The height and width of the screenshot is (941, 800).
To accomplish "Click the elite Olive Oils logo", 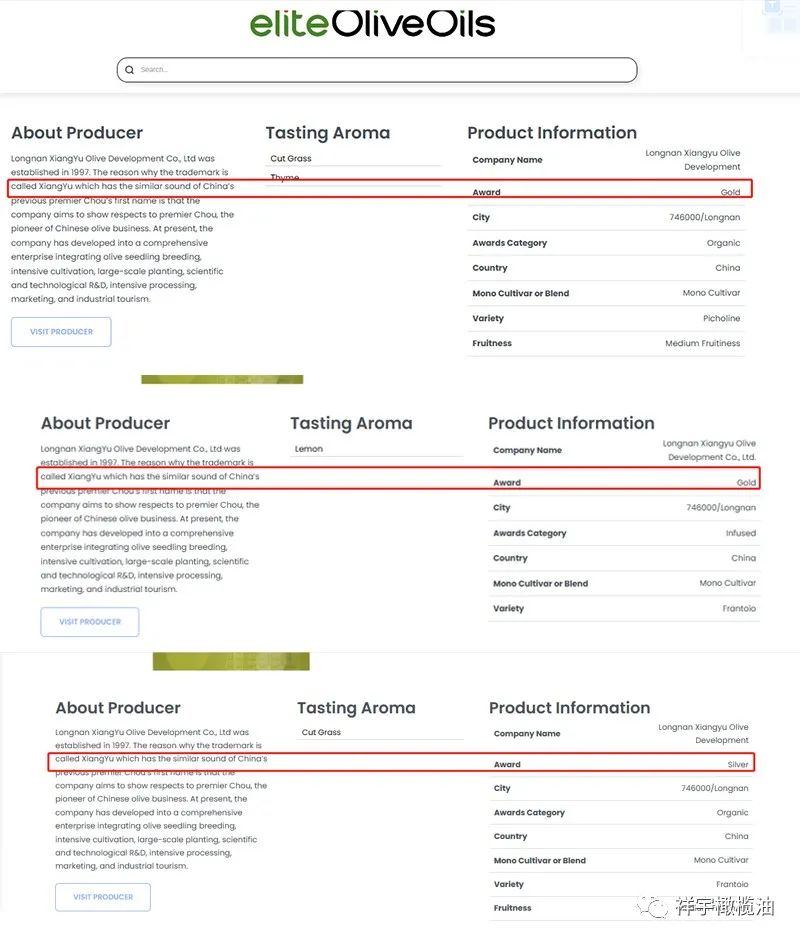I will pos(372,24).
